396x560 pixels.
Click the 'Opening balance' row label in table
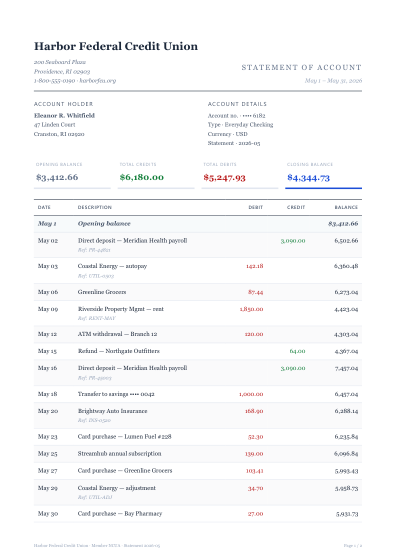104,224
